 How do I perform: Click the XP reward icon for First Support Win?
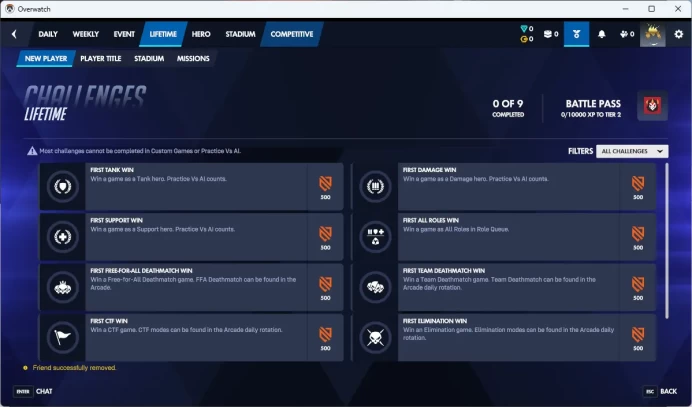325,234
